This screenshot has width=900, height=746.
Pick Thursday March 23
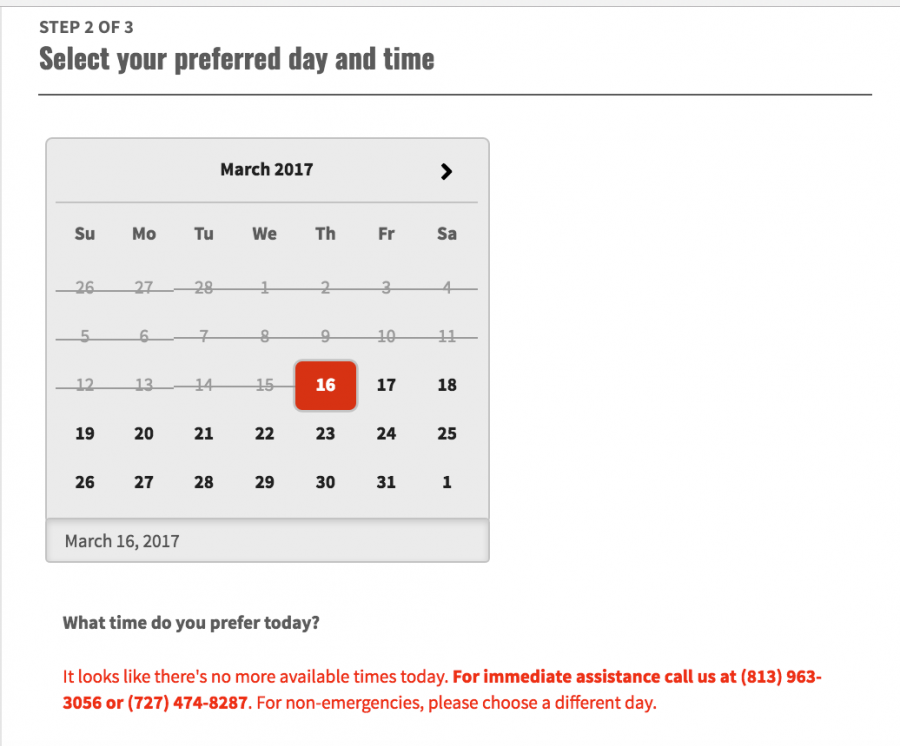(325, 433)
